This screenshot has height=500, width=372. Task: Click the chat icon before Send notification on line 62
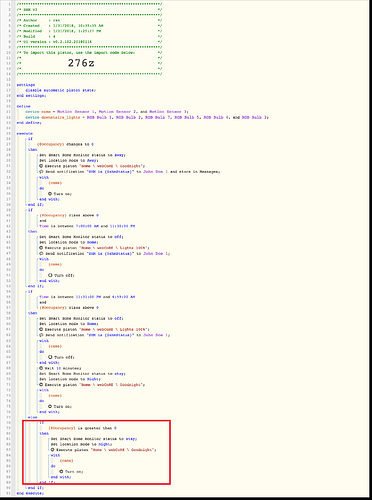pyautogui.click(x=41, y=335)
